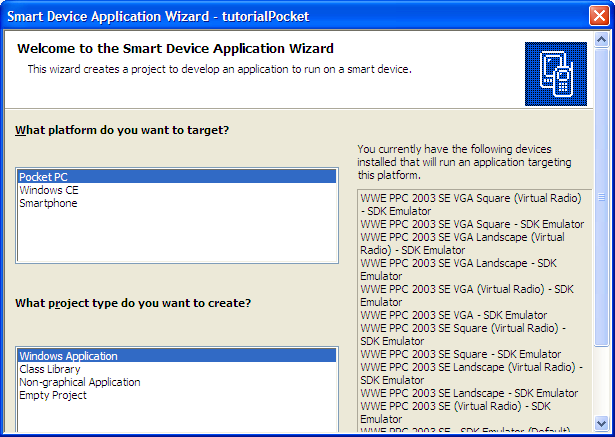
Task: Select WWE PPC 2003 SE Square - SDK Emulator
Action: (x=460, y=354)
